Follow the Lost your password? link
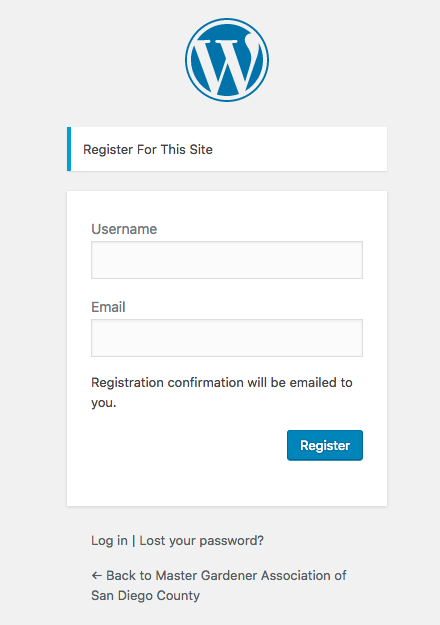 (201, 540)
